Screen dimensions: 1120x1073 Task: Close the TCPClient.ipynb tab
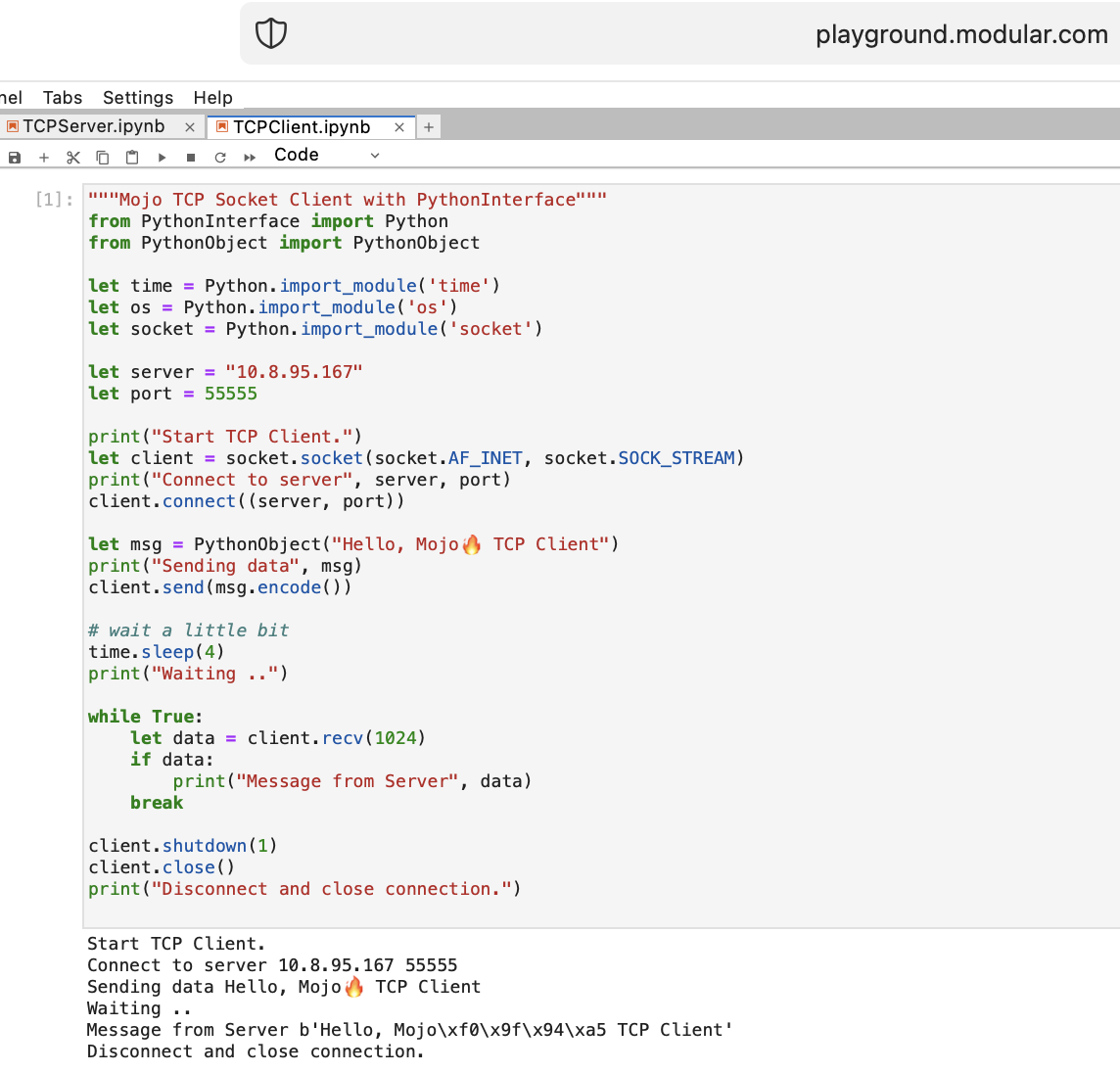click(x=399, y=127)
